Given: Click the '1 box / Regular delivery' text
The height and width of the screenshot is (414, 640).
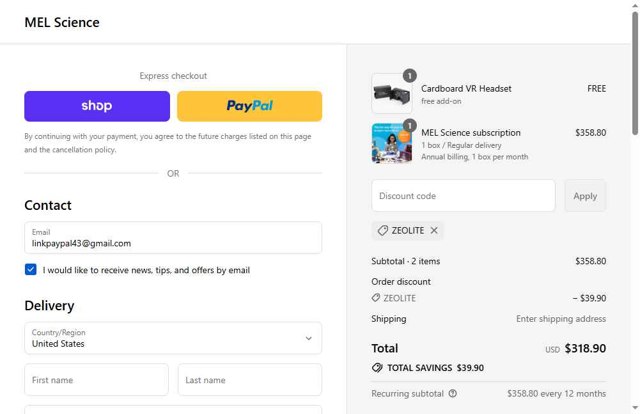Looking at the screenshot, I should click(x=461, y=145).
